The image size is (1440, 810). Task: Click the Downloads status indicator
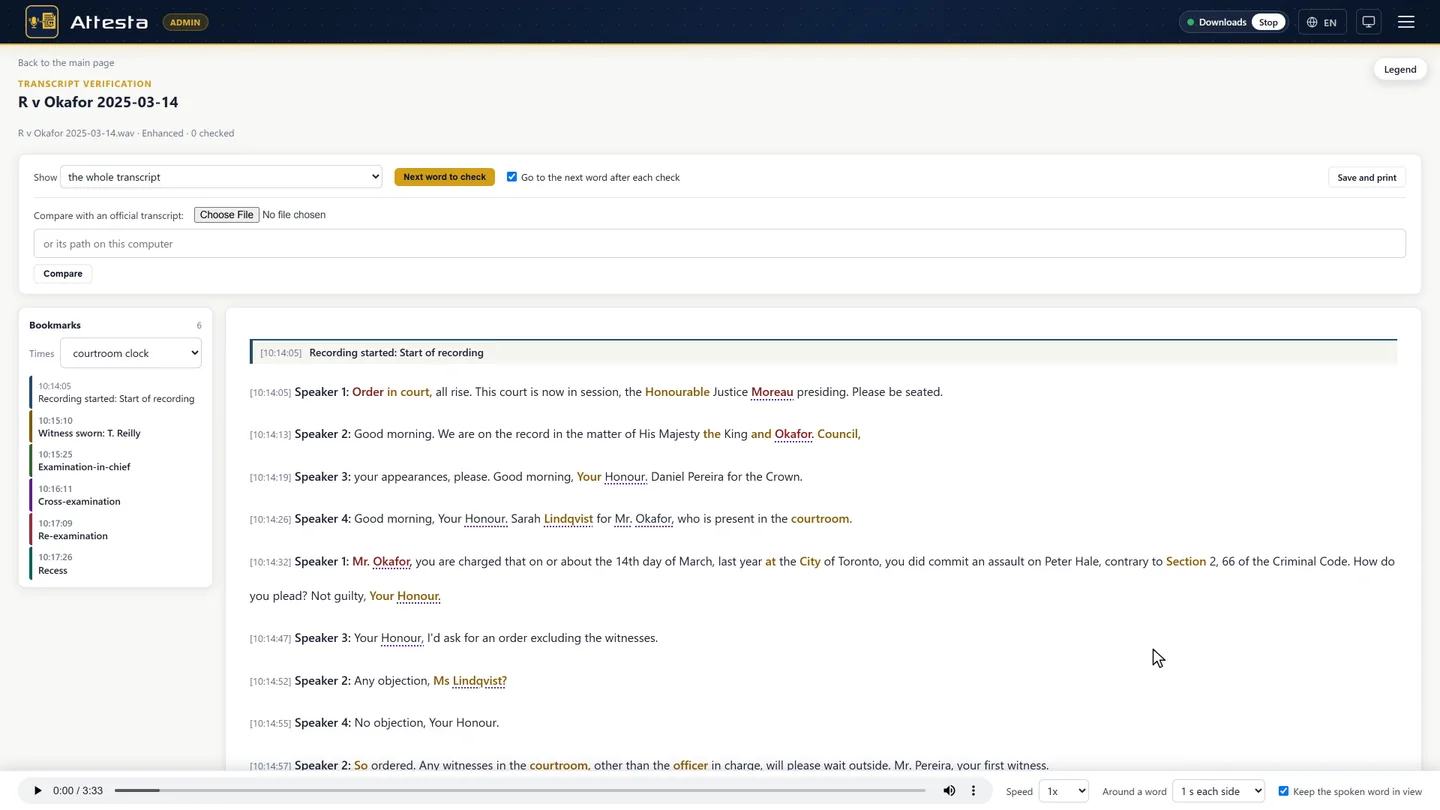[1215, 22]
